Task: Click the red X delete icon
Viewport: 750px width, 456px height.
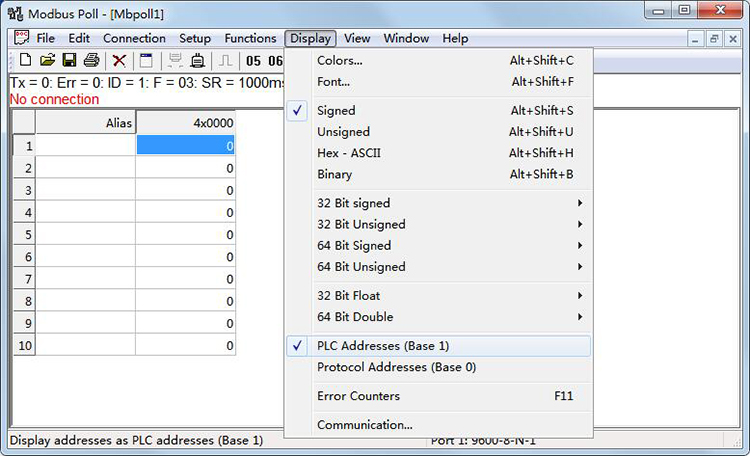Action: pos(119,61)
